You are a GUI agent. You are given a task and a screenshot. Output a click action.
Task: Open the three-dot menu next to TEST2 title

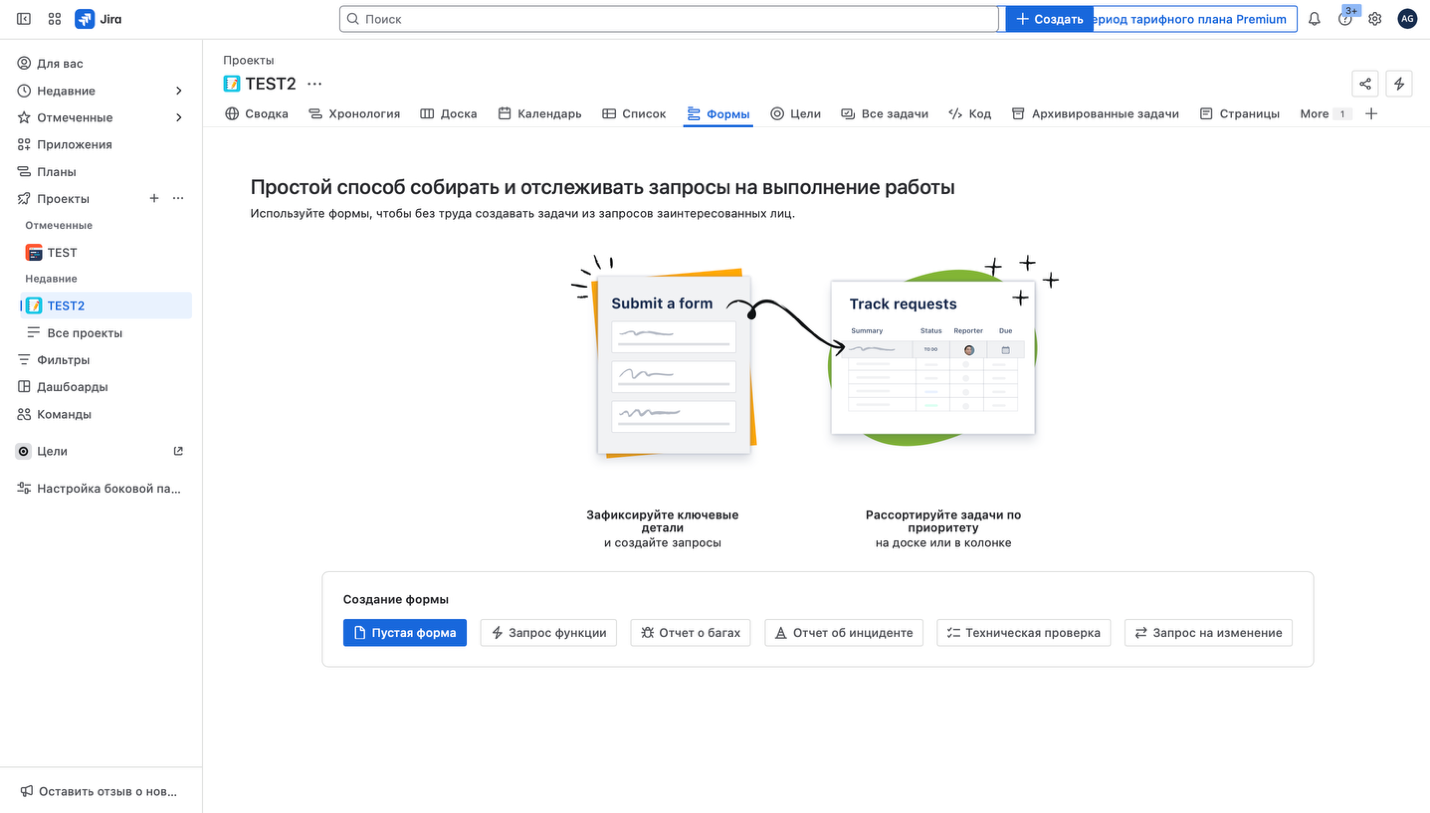tap(315, 84)
